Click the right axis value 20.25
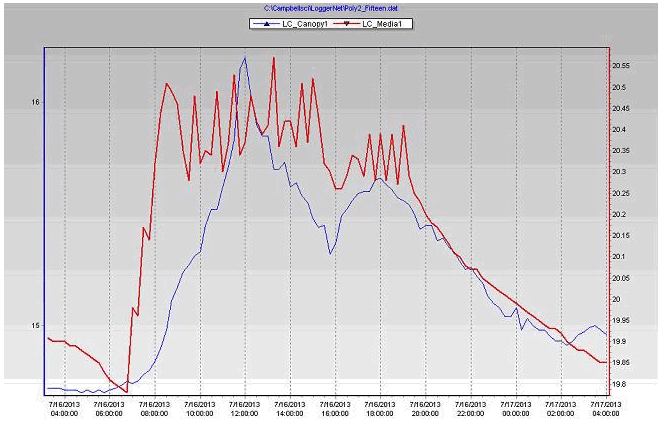The width and height of the screenshot is (664, 425). pos(621,193)
